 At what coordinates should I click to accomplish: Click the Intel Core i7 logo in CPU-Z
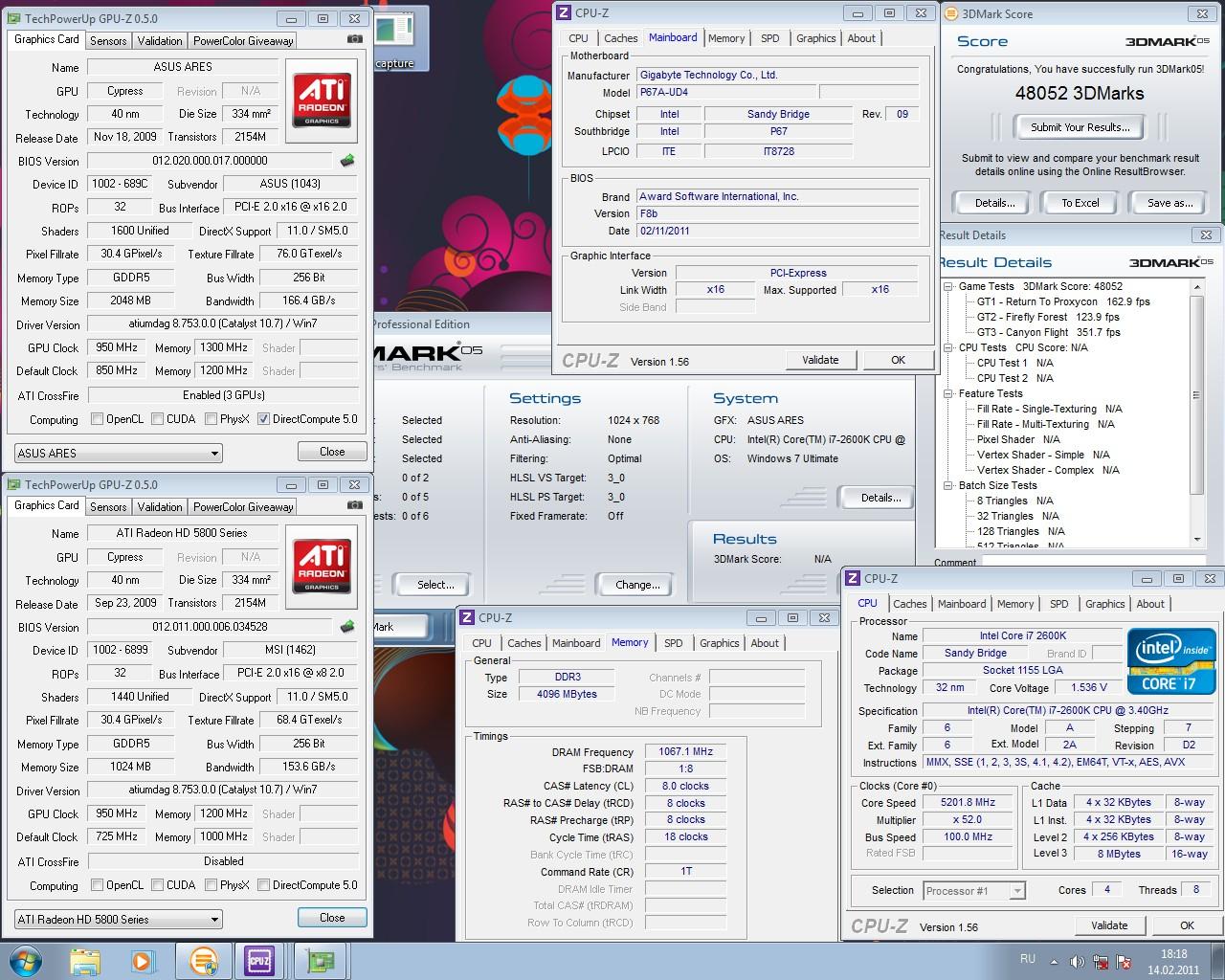pyautogui.click(x=1172, y=661)
